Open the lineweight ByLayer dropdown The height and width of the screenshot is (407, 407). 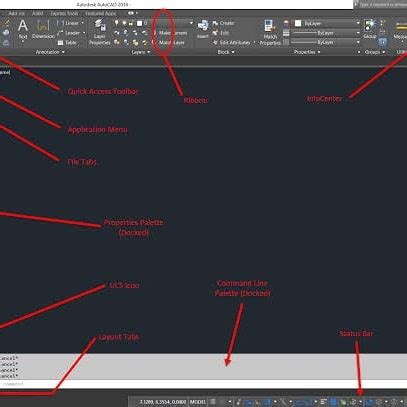pos(358,33)
